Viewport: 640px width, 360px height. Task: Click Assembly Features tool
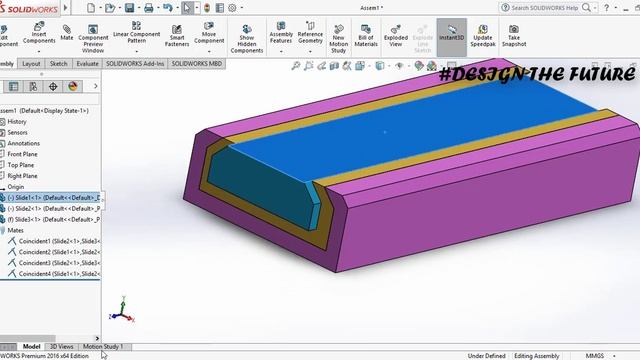tap(281, 32)
